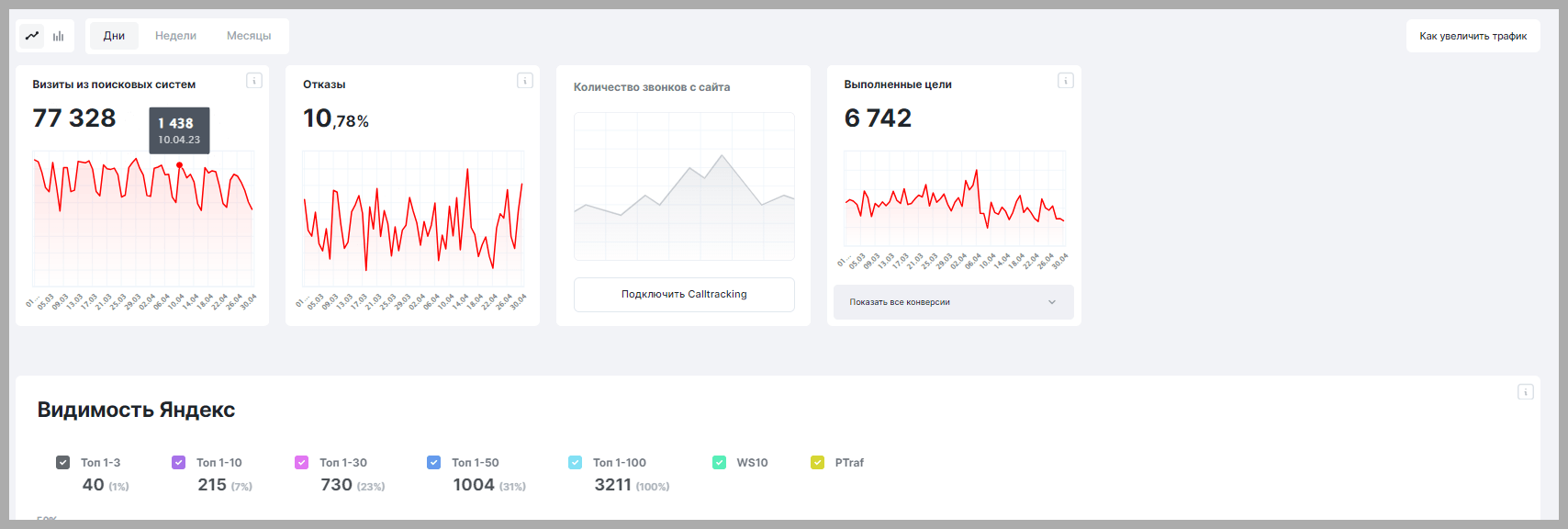Open info icon on Выполненные цели card
This screenshot has height=529, width=1568.
[1066, 81]
